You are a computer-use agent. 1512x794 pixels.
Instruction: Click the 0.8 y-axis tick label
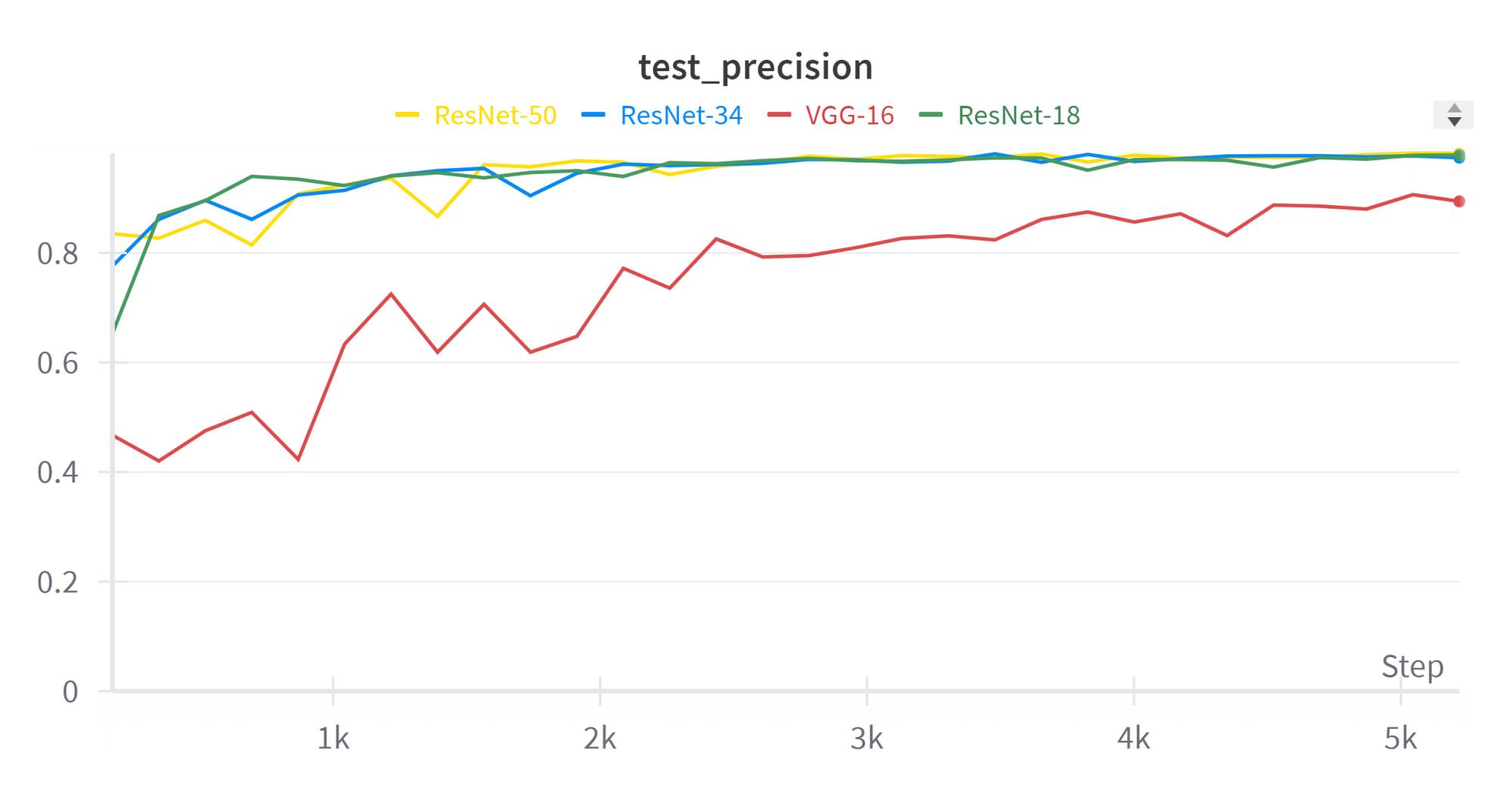pyautogui.click(x=57, y=254)
